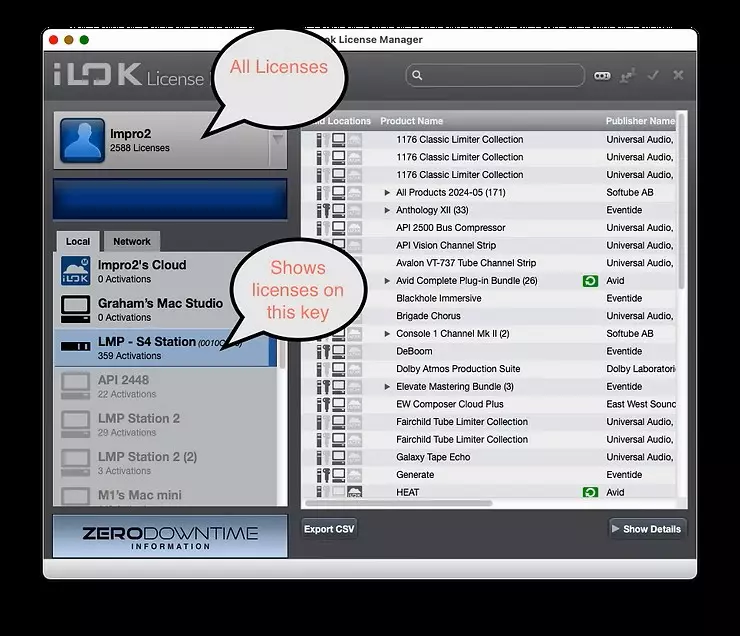
Task: Click the Impro2 user account avatar
Action: click(x=82, y=140)
